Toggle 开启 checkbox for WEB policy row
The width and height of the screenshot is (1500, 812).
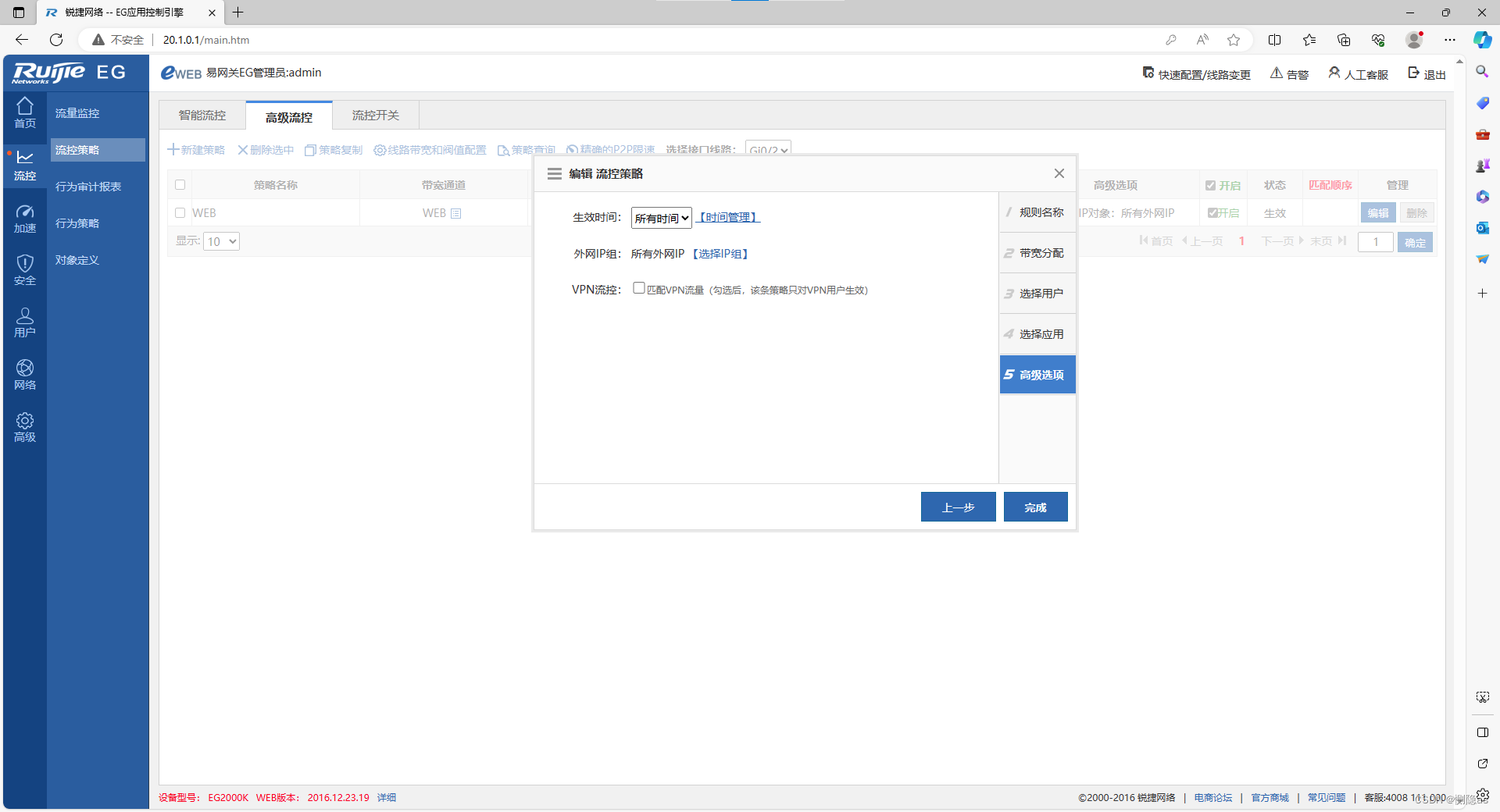1212,213
